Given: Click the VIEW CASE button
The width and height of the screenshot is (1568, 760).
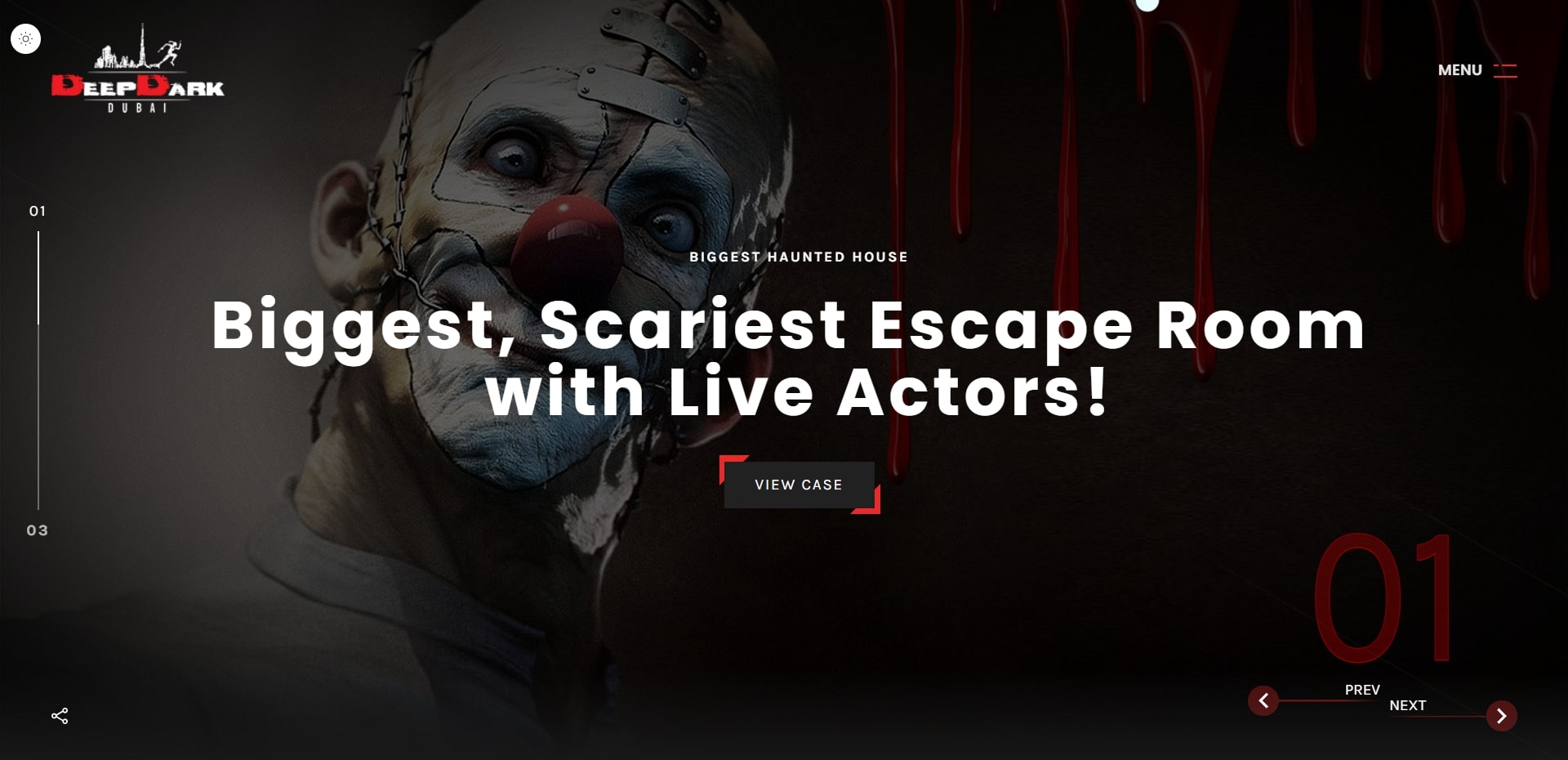Looking at the screenshot, I should 799,485.
